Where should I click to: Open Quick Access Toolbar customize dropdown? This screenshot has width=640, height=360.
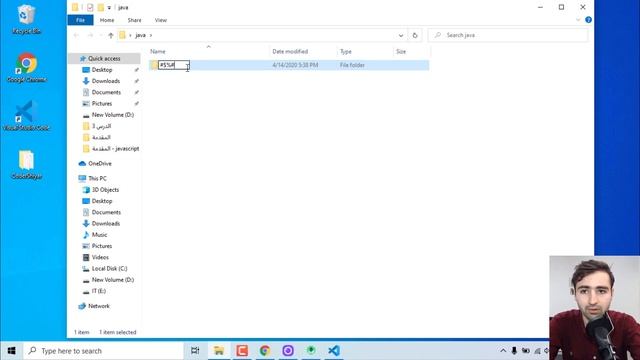[x=109, y=8]
